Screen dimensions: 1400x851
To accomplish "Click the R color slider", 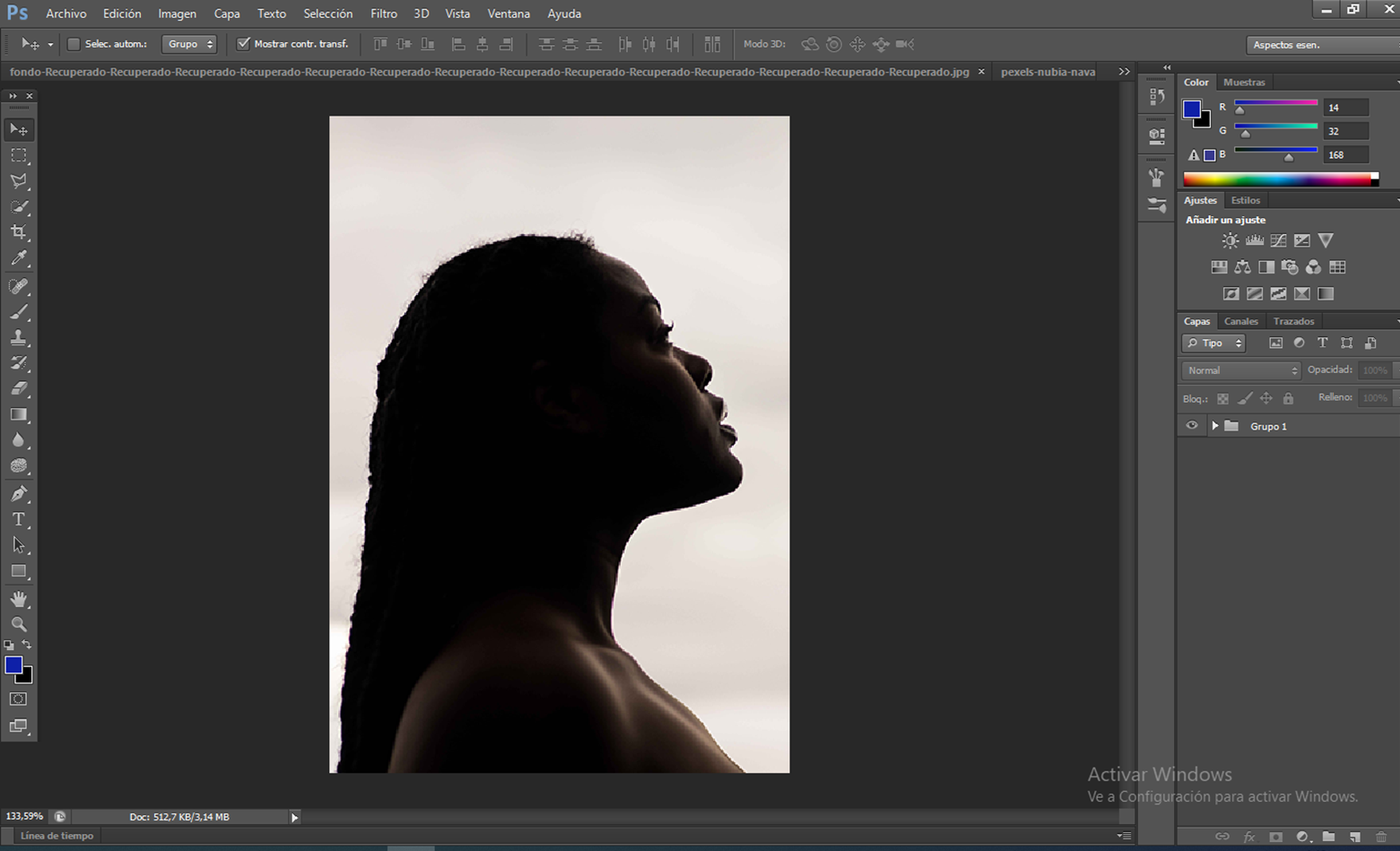I will 1276,104.
